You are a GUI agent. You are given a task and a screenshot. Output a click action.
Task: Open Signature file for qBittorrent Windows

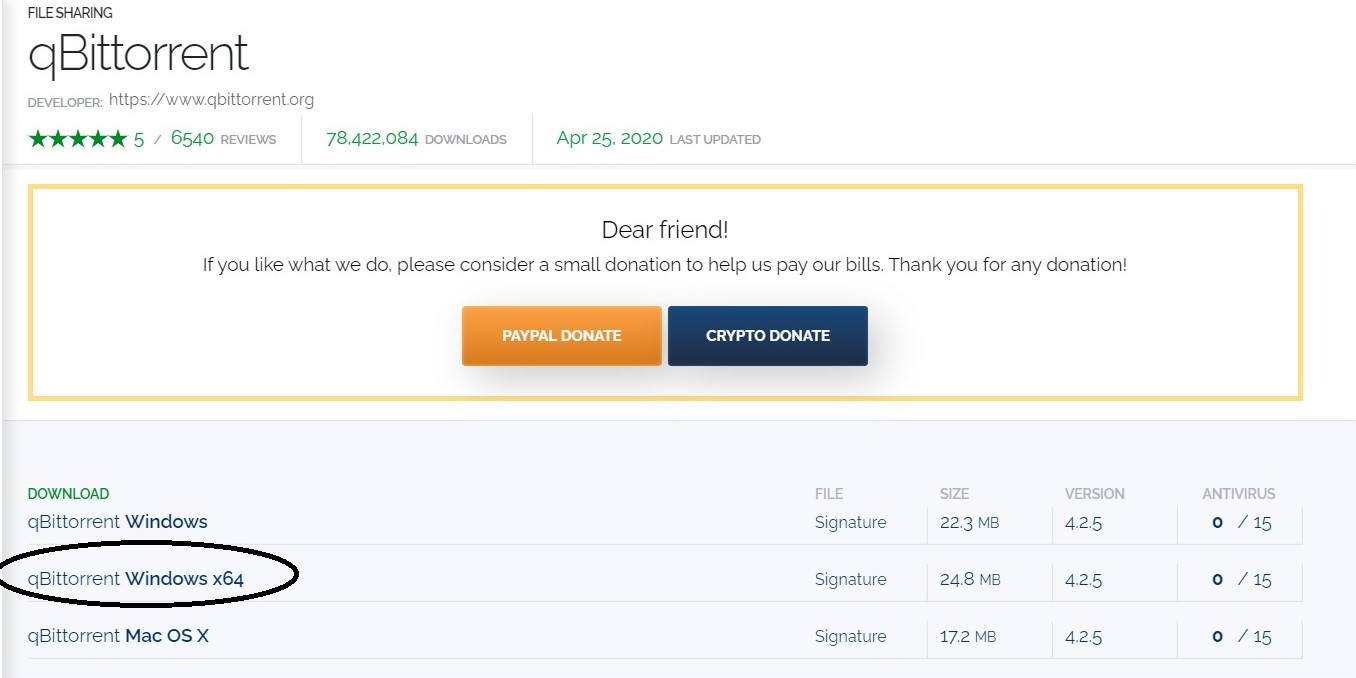[x=850, y=522]
